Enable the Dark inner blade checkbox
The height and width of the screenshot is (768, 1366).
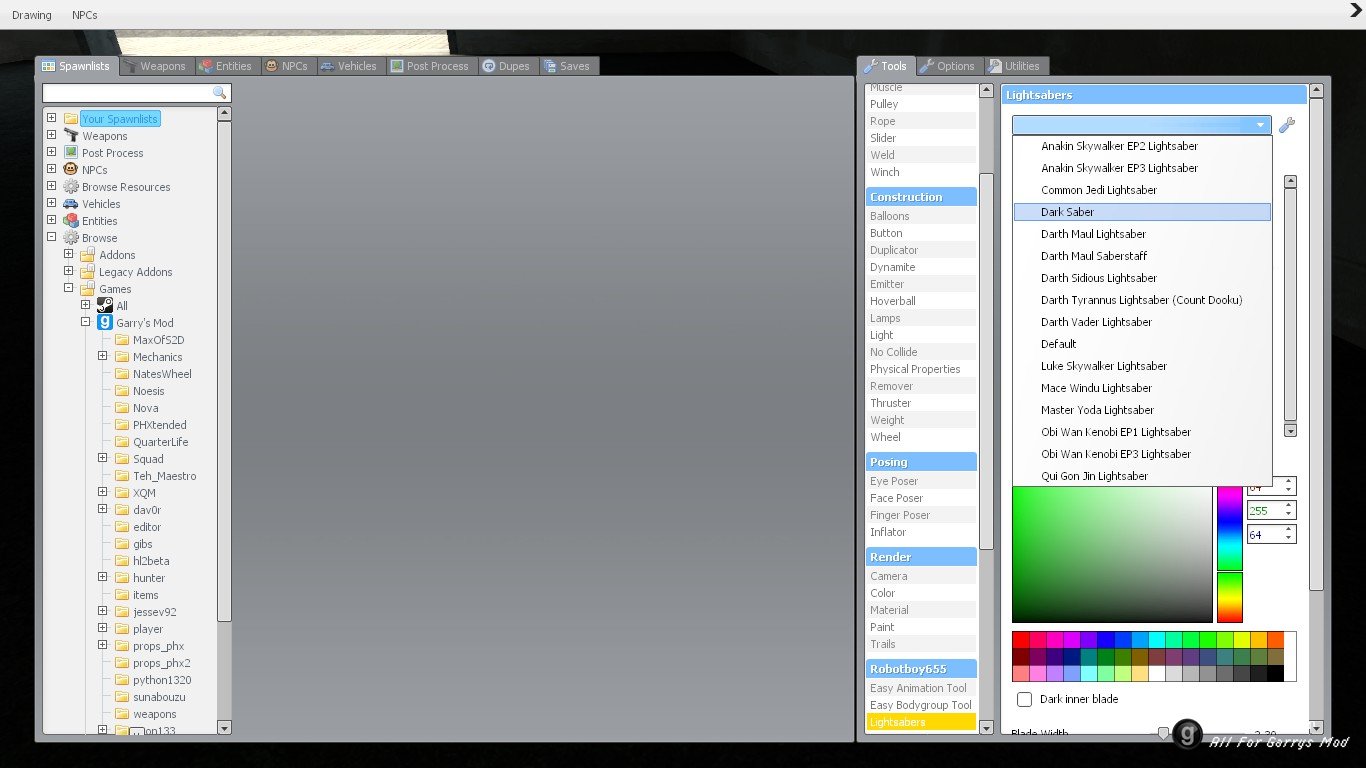pos(1024,699)
